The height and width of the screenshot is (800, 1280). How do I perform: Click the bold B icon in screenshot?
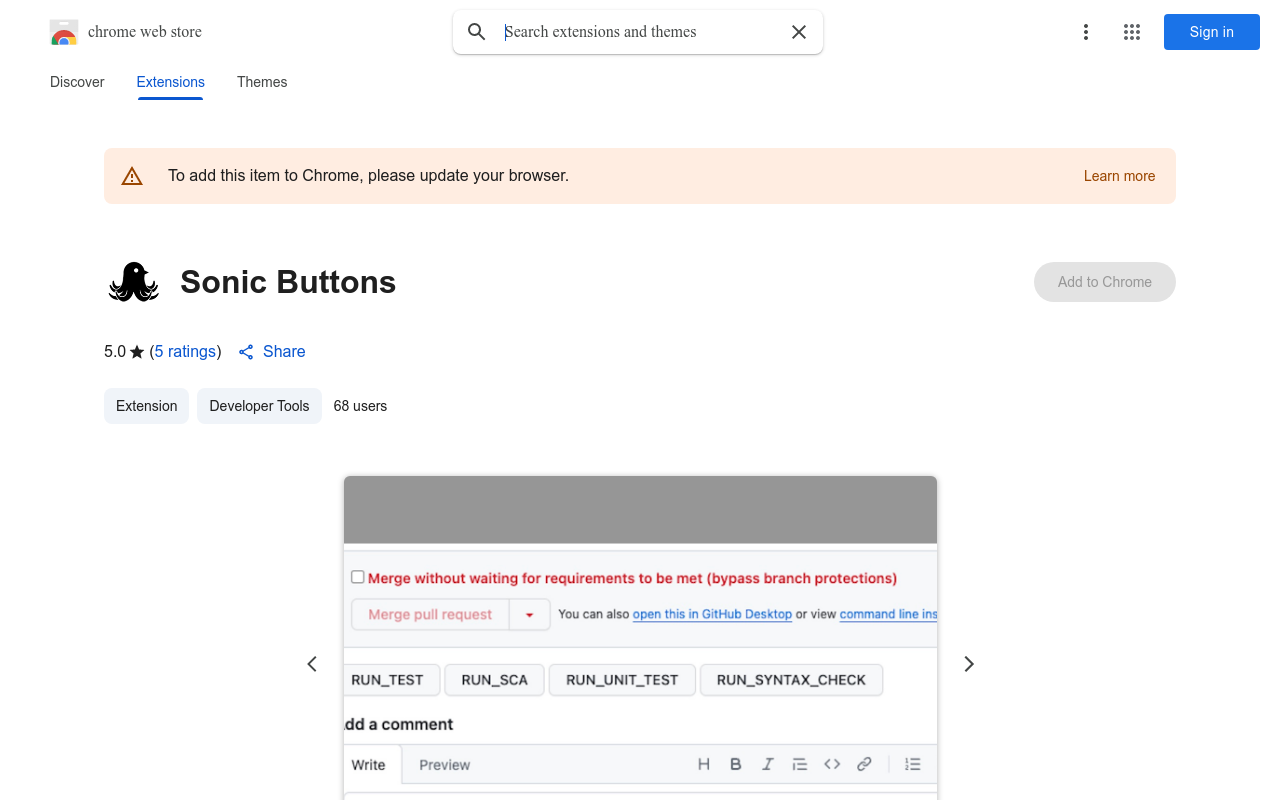tap(736, 764)
